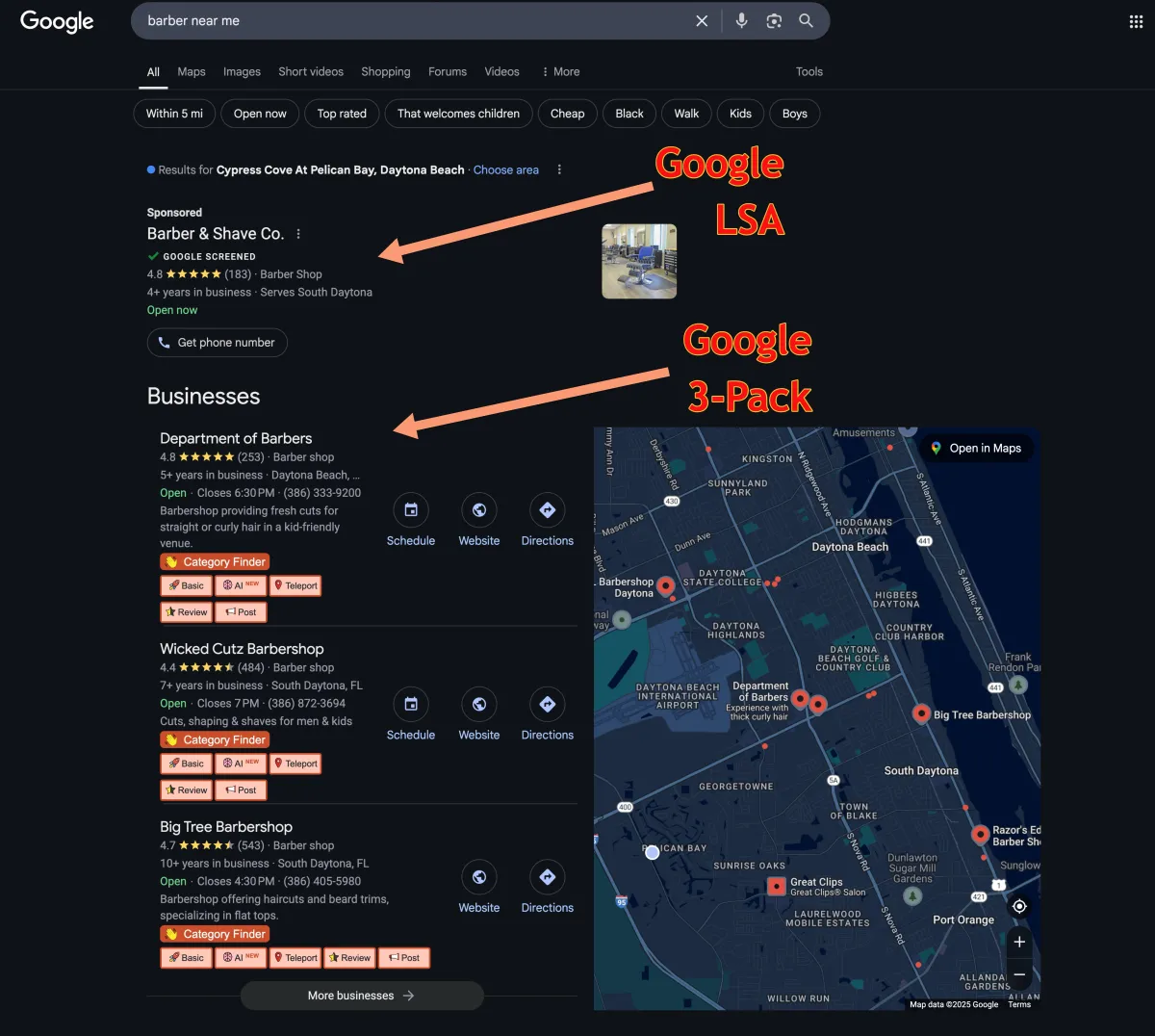The width and height of the screenshot is (1155, 1036).
Task: Switch to the Forums tab
Action: [x=448, y=72]
